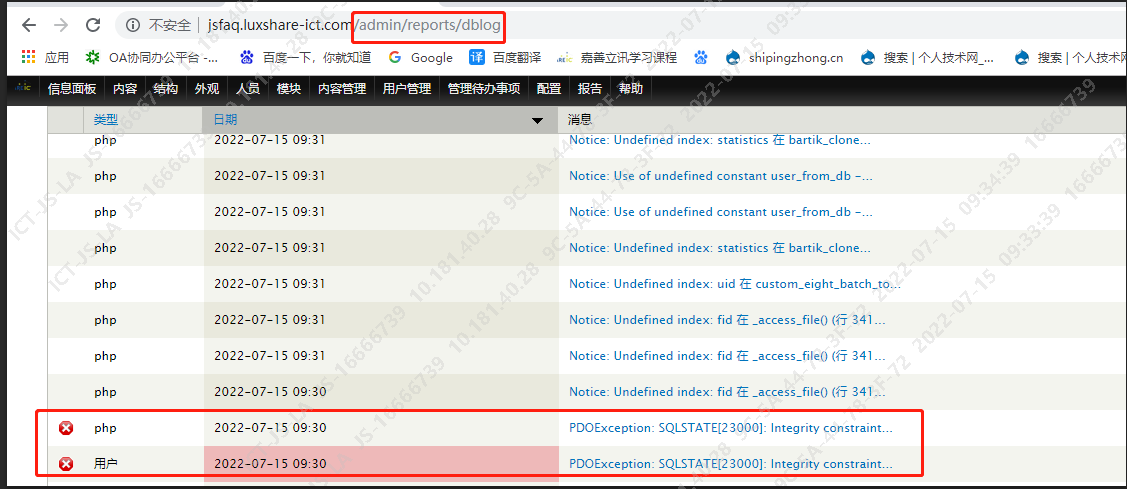Click the 消息 column header

[x=580, y=120]
